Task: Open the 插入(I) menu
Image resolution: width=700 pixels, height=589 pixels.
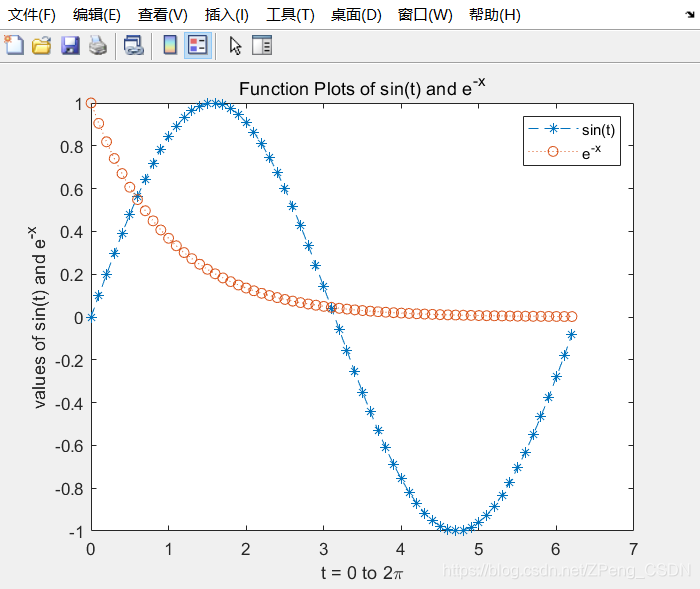Action: pyautogui.click(x=227, y=15)
